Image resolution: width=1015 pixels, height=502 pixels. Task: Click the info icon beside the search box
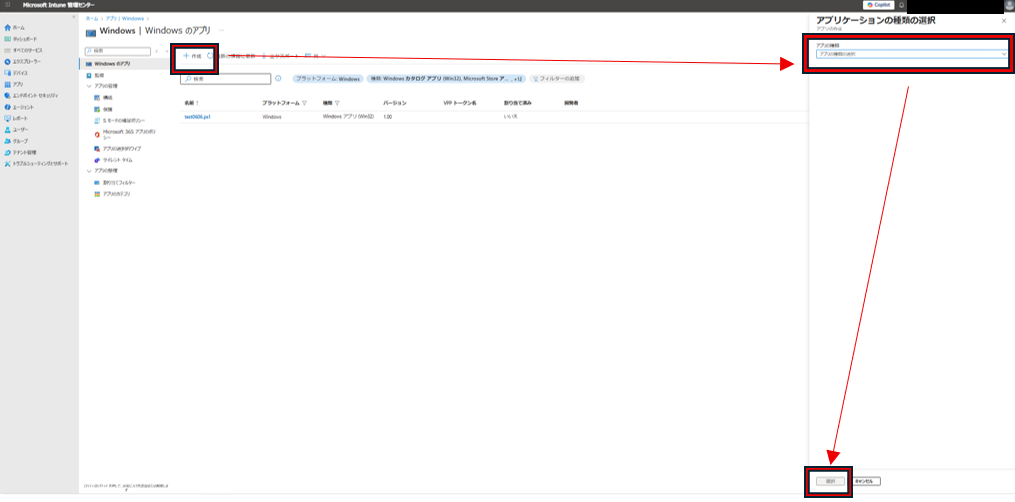pyautogui.click(x=277, y=78)
